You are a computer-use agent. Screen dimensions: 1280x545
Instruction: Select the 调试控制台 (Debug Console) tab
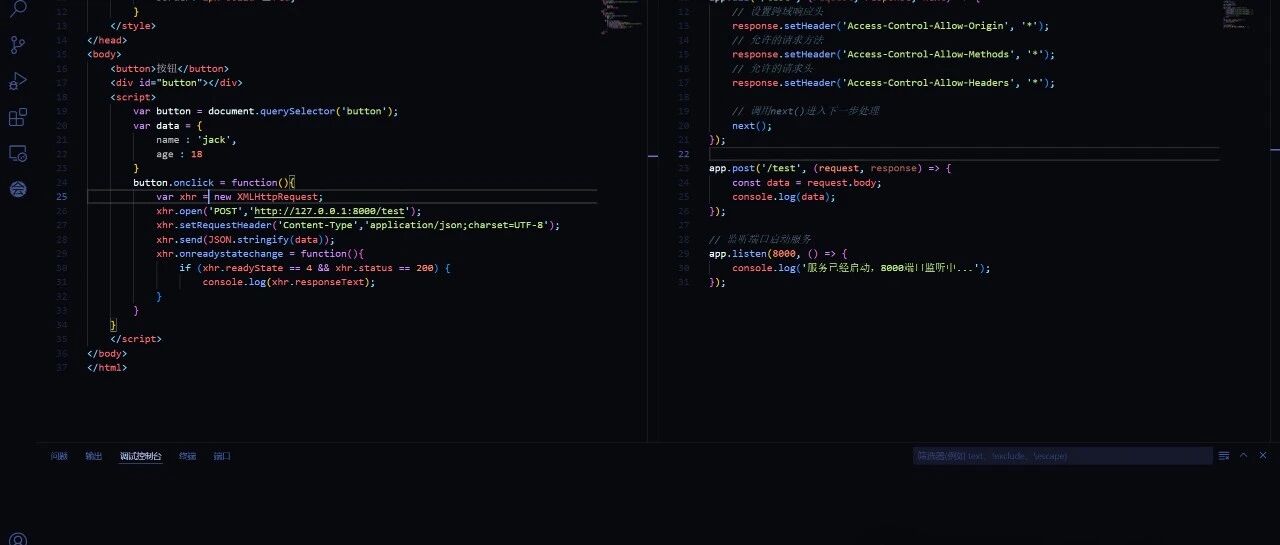tap(140, 456)
